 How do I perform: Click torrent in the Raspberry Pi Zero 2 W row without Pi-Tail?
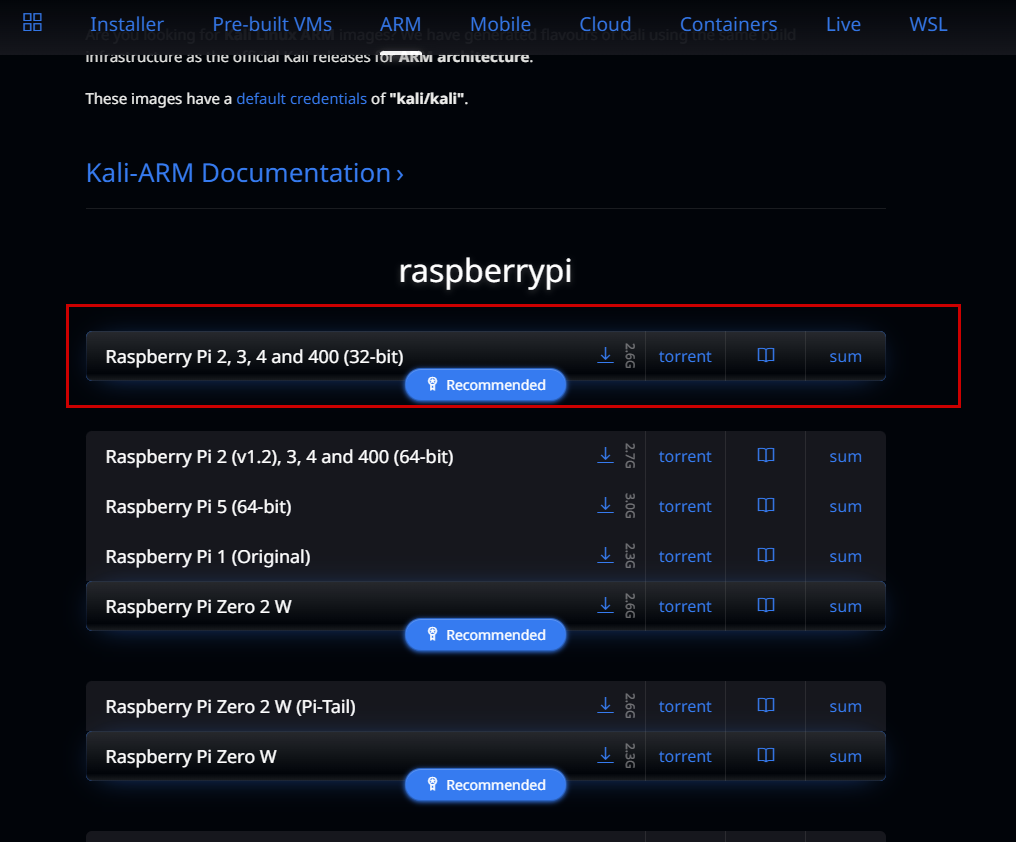point(685,606)
